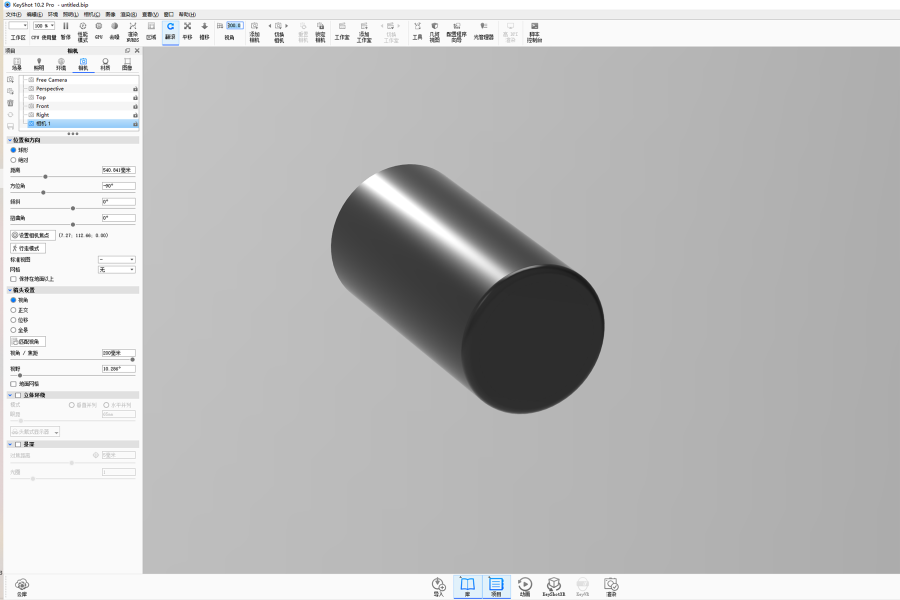900x600 pixels.
Task: Click the 添加相机 (add camera) toolbar icon
Action: pyautogui.click(x=254, y=29)
